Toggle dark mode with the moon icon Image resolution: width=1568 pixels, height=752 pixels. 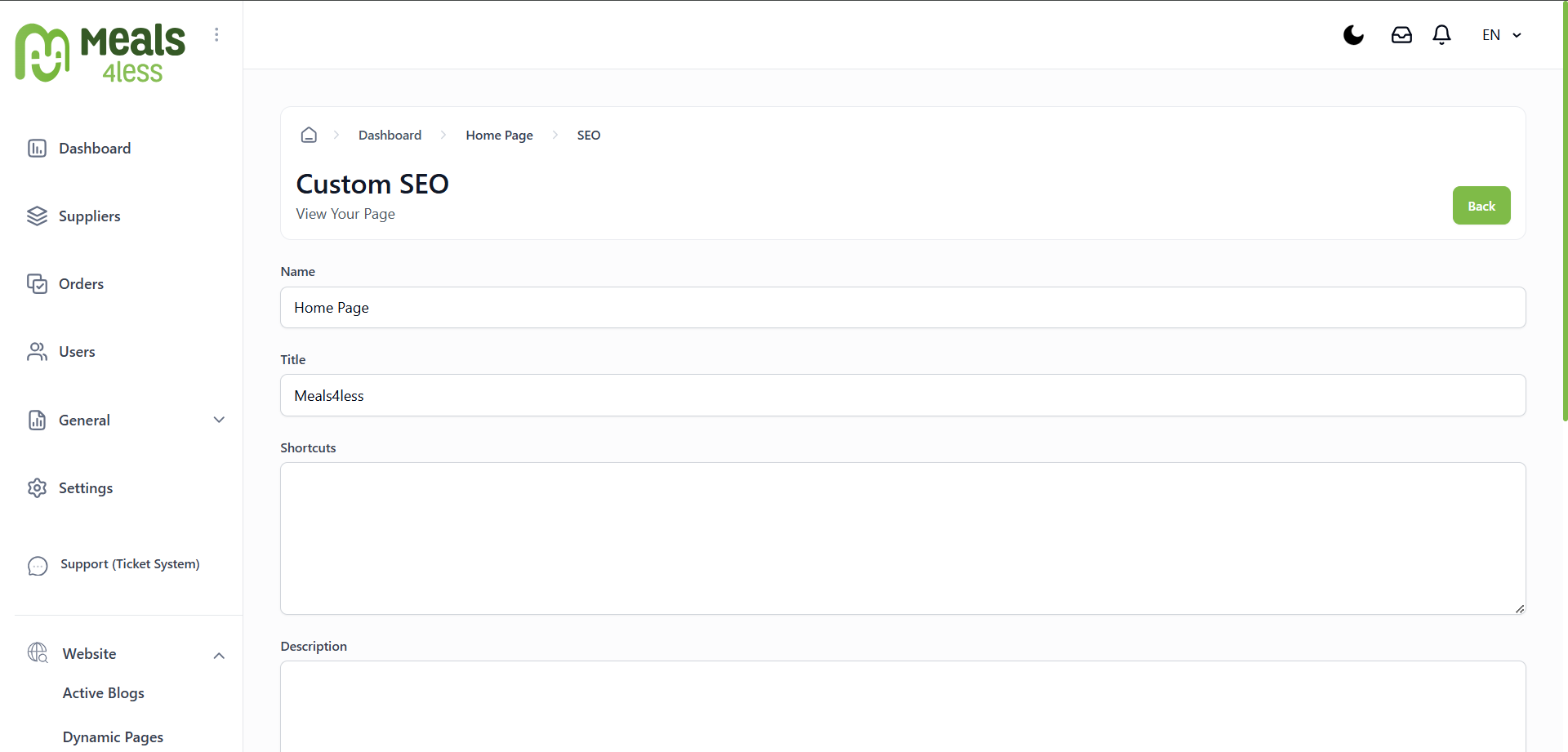pos(1353,35)
